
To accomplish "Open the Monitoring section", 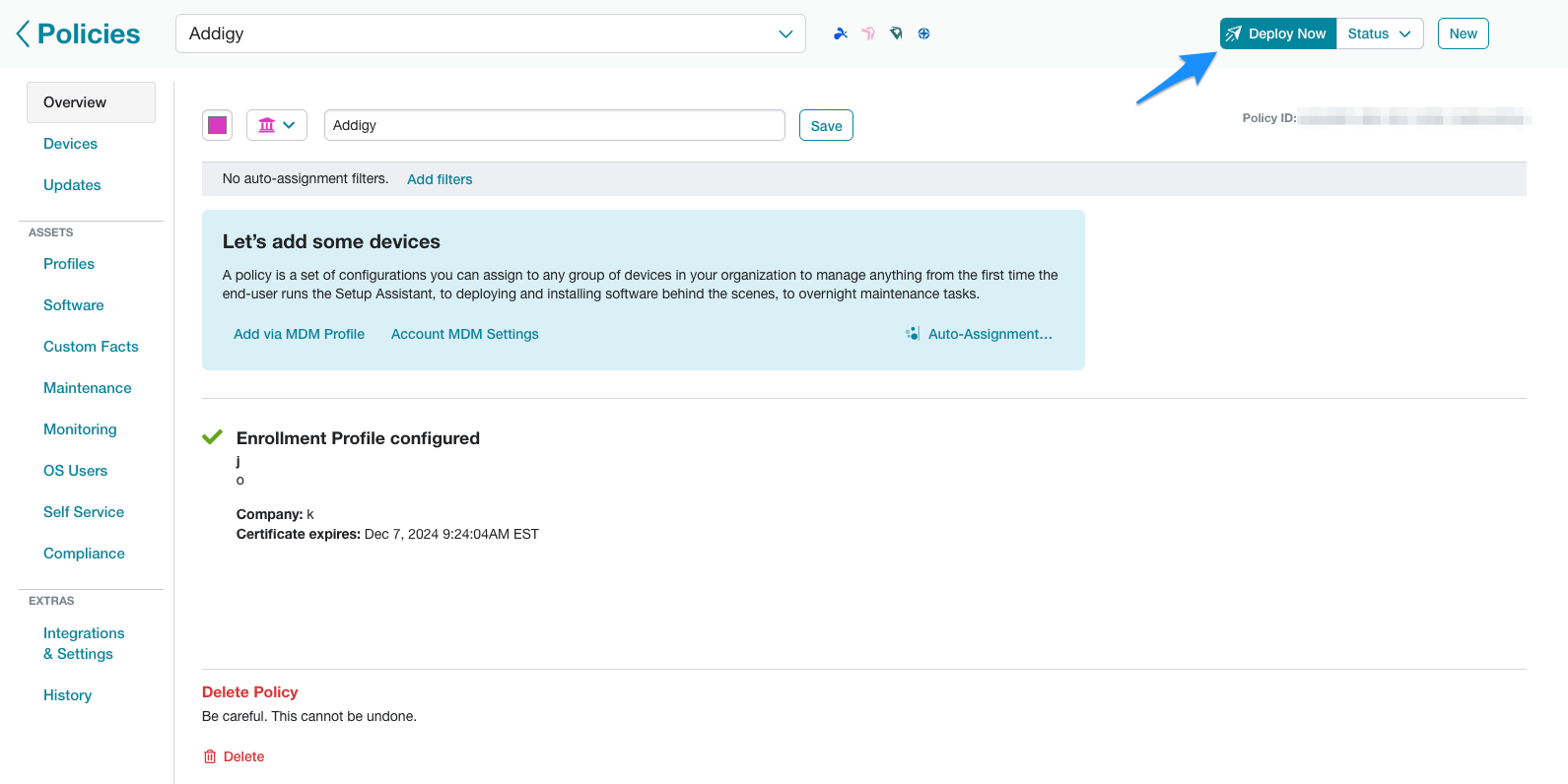I will (80, 429).
